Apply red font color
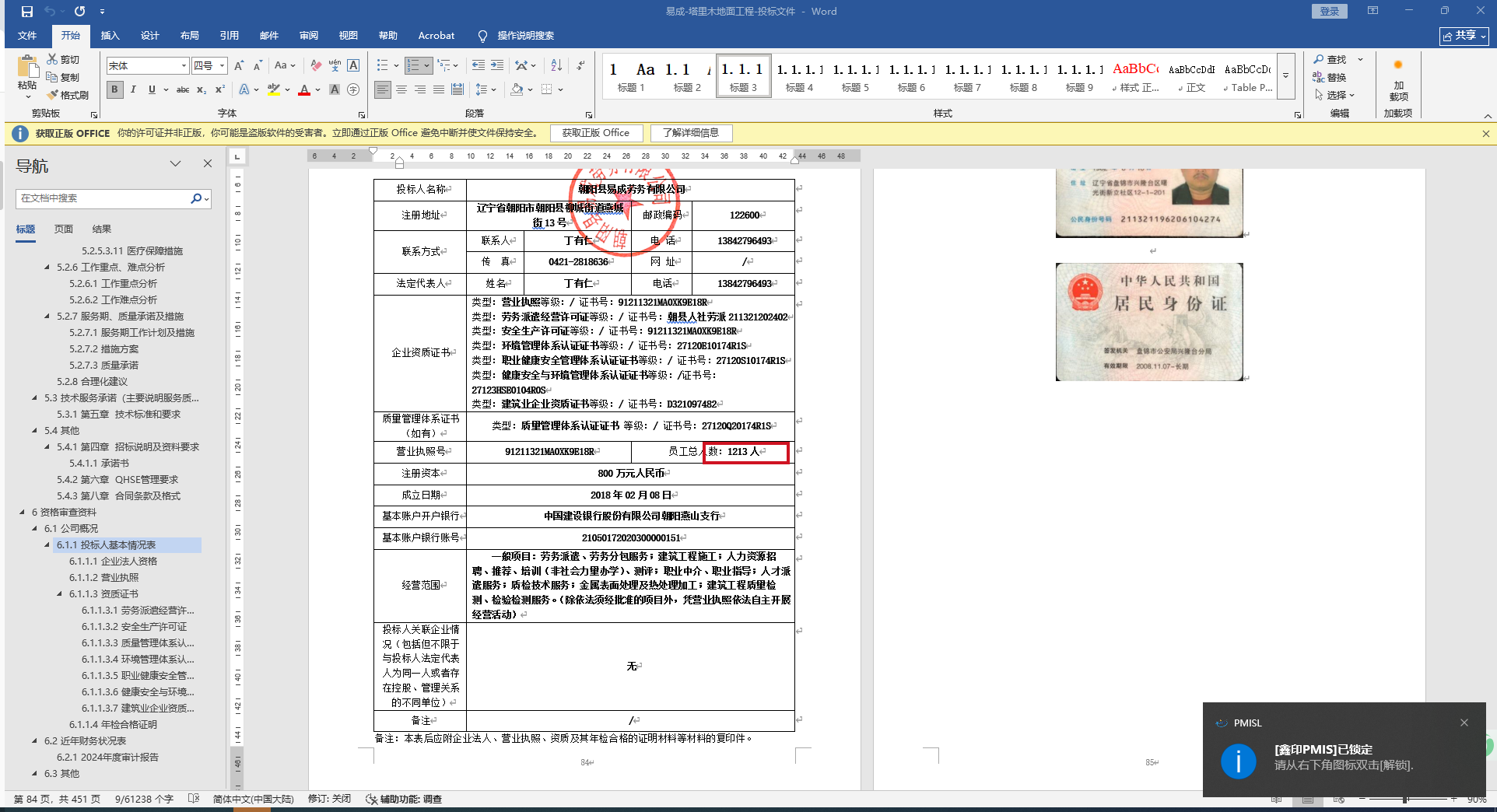 tap(304, 89)
